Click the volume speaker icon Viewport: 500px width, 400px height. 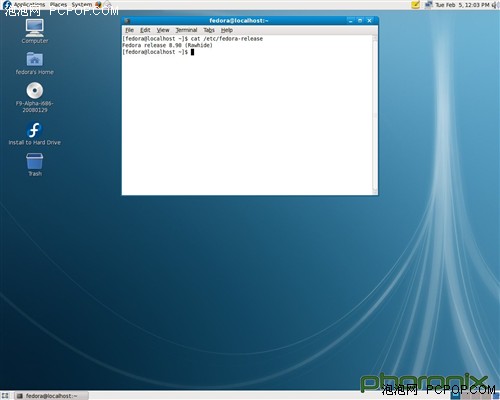click(x=494, y=5)
